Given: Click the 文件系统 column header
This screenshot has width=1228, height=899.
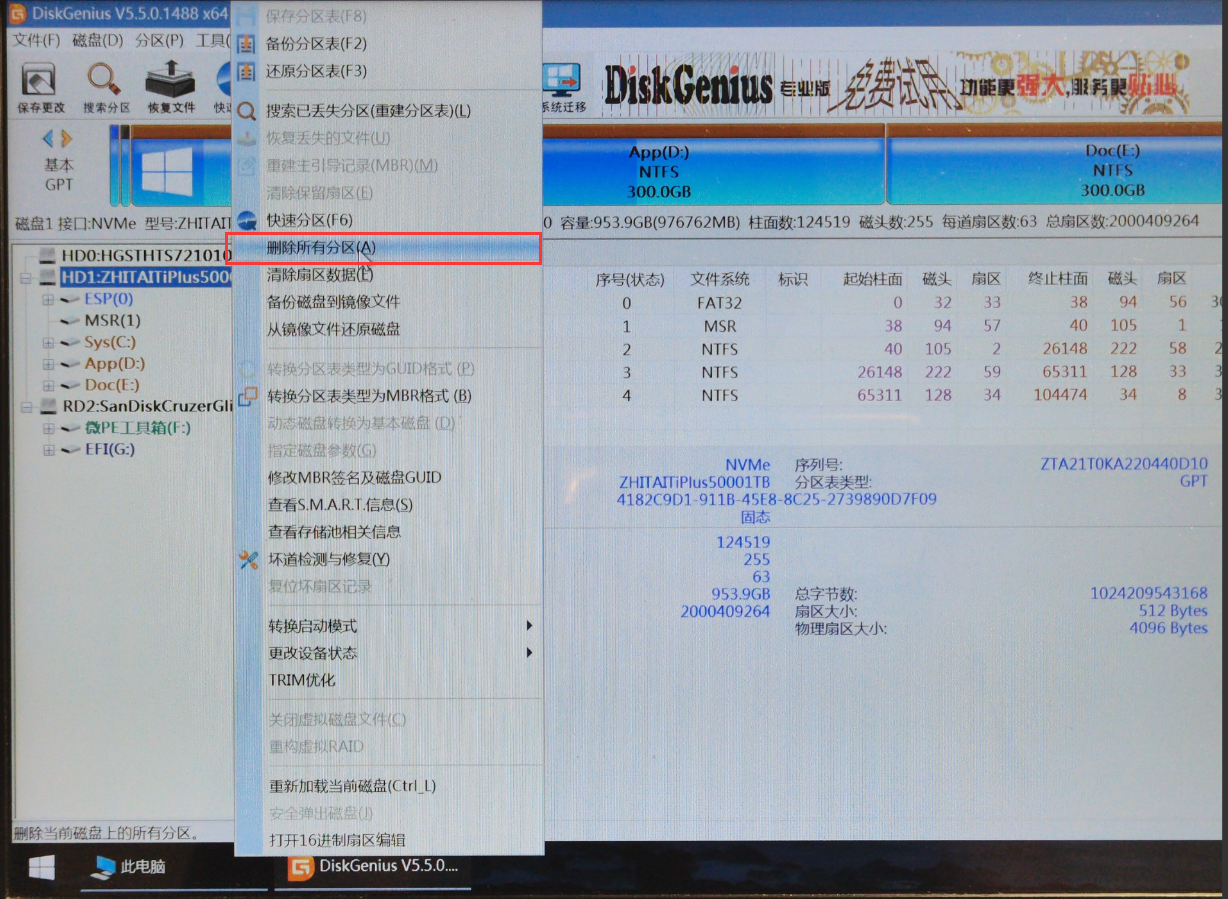Looking at the screenshot, I should [720, 279].
